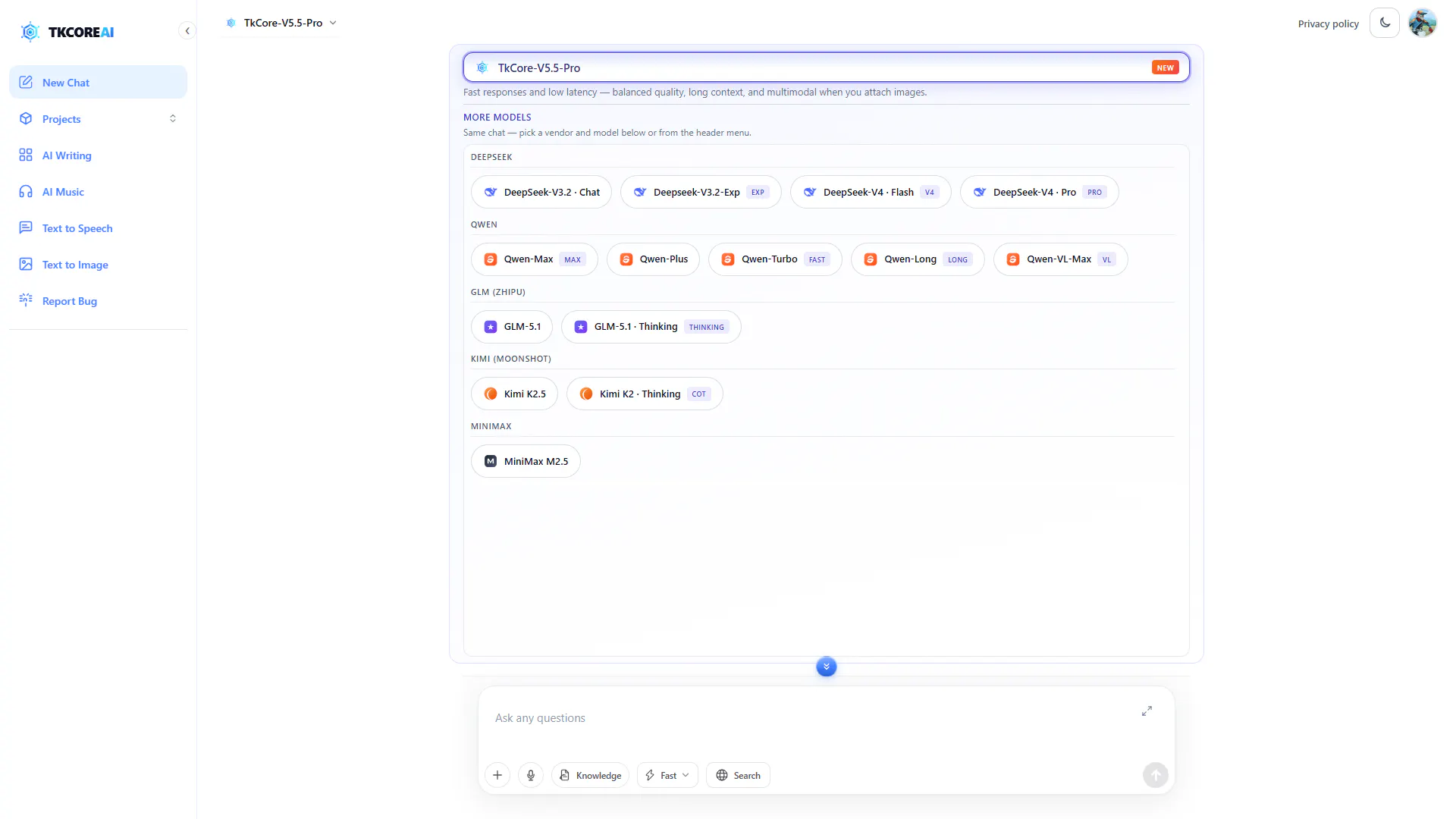1456x819 pixels.
Task: Open AI Writing
Action: (98, 155)
